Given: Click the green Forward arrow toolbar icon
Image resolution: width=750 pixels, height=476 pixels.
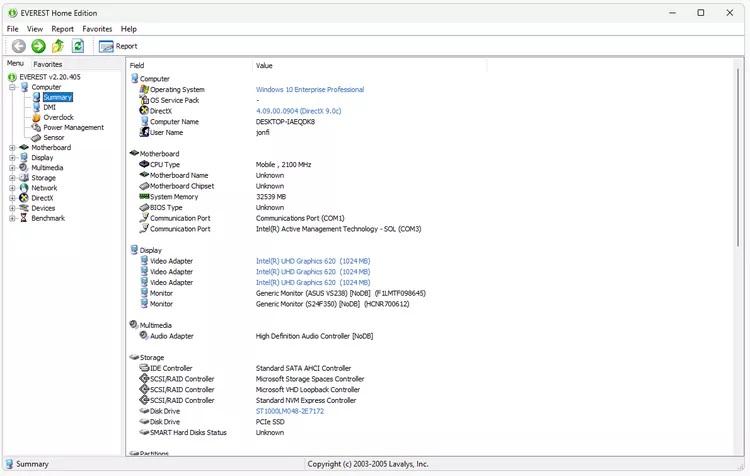Looking at the screenshot, I should point(38,46).
